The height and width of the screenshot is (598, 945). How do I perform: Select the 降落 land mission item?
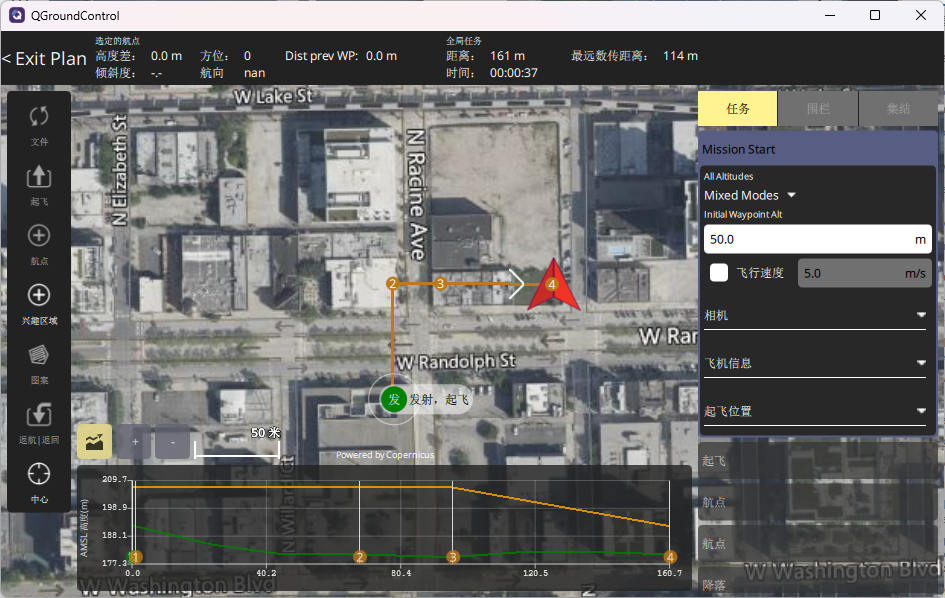coord(817,584)
